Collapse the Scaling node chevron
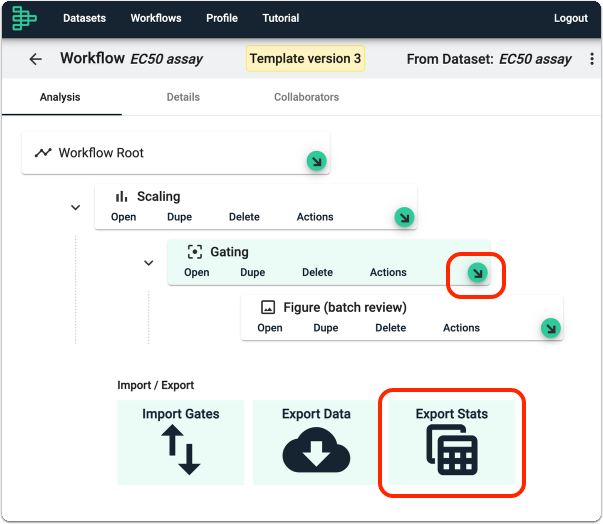Screen dimensions: 603x524 click(75, 208)
